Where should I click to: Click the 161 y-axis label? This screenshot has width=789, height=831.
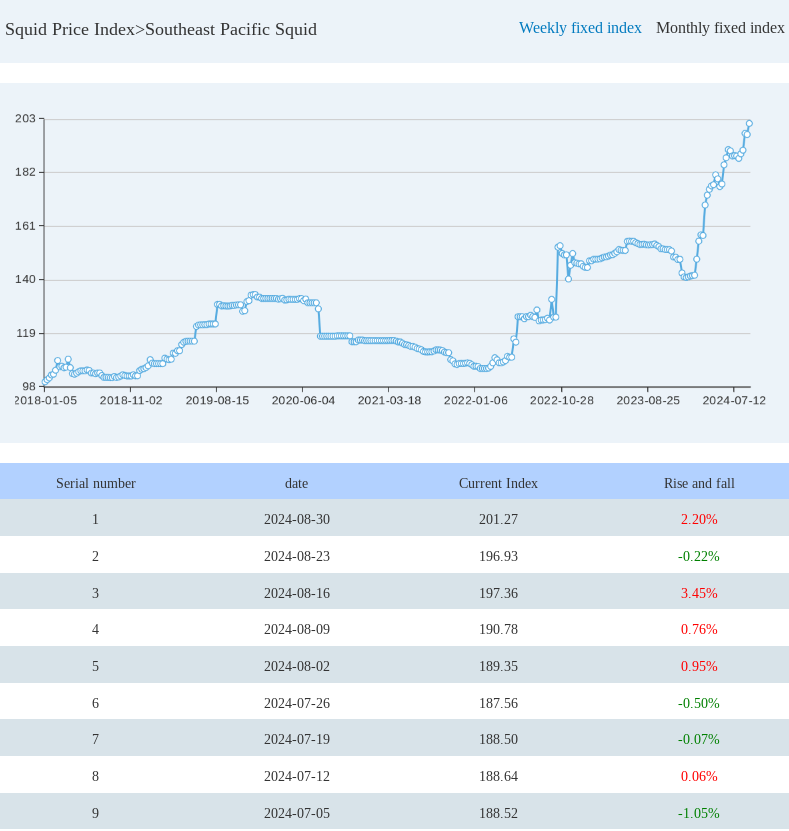(25, 226)
